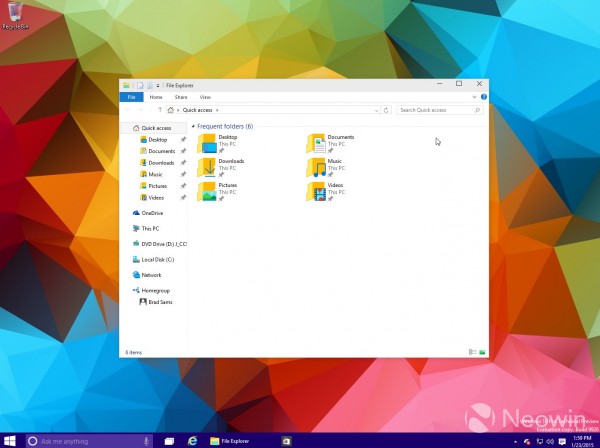Screen dimensions: 600x448
Task: Click the Help question mark icon
Action: pos(483,97)
